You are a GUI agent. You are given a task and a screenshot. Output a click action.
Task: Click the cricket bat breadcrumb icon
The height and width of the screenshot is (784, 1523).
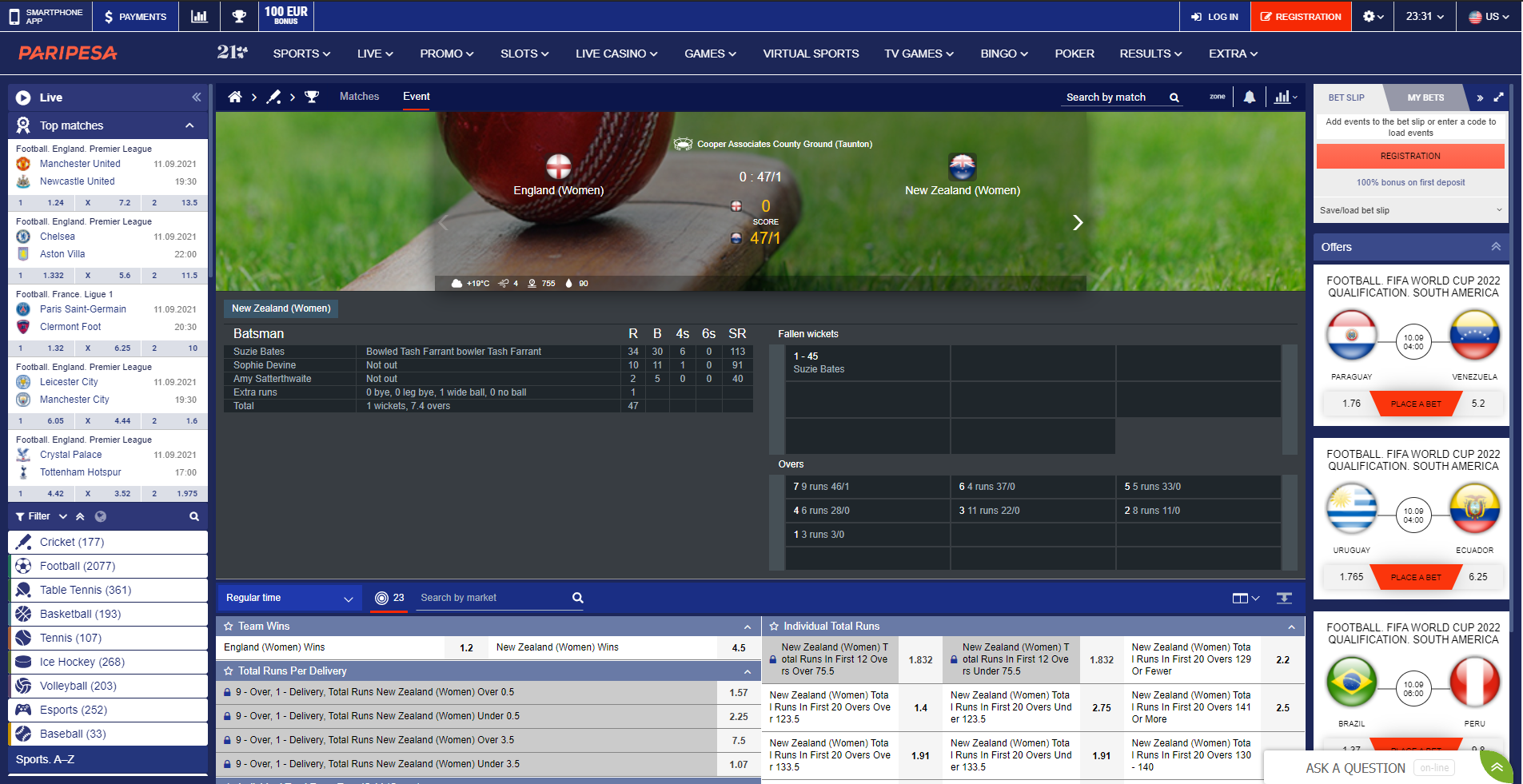pos(273,97)
